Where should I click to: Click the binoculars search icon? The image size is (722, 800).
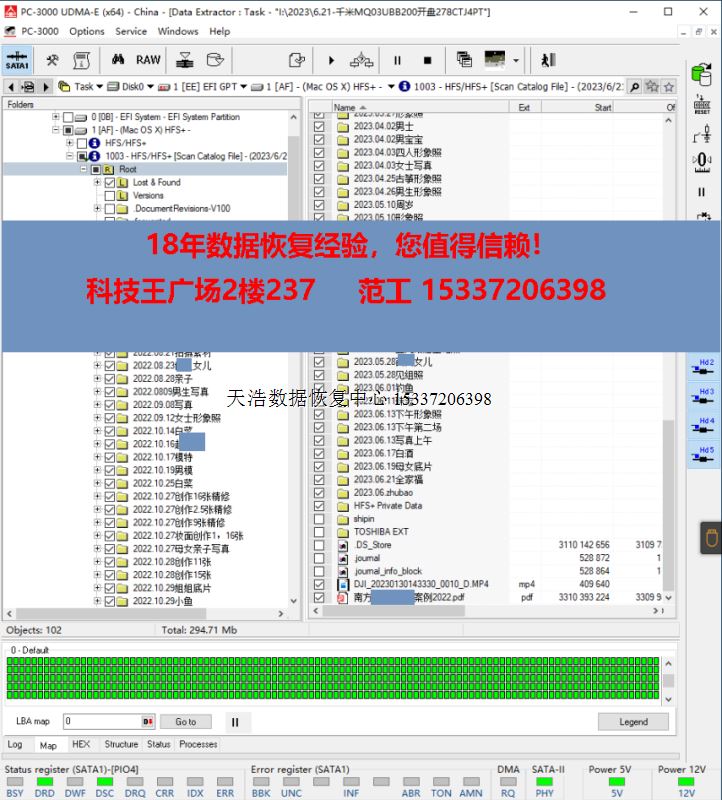coord(119,60)
